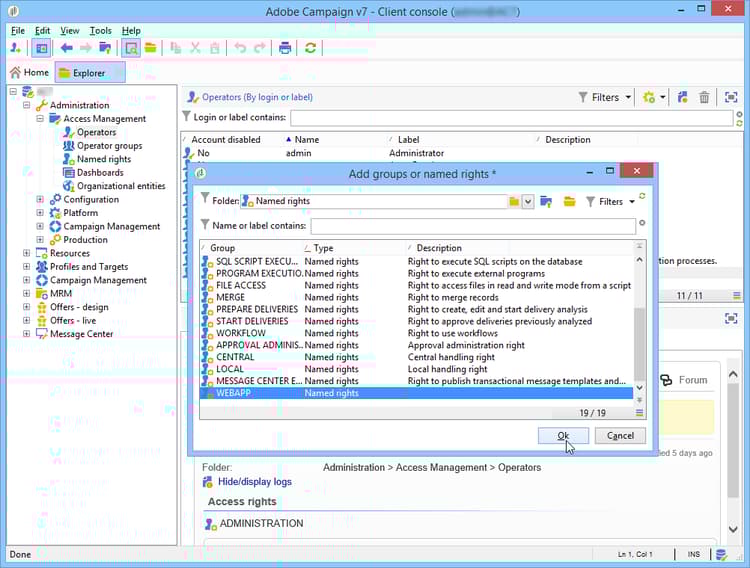The image size is (750, 568).
Task: Select Dashboards in the tree
Action: [100, 172]
